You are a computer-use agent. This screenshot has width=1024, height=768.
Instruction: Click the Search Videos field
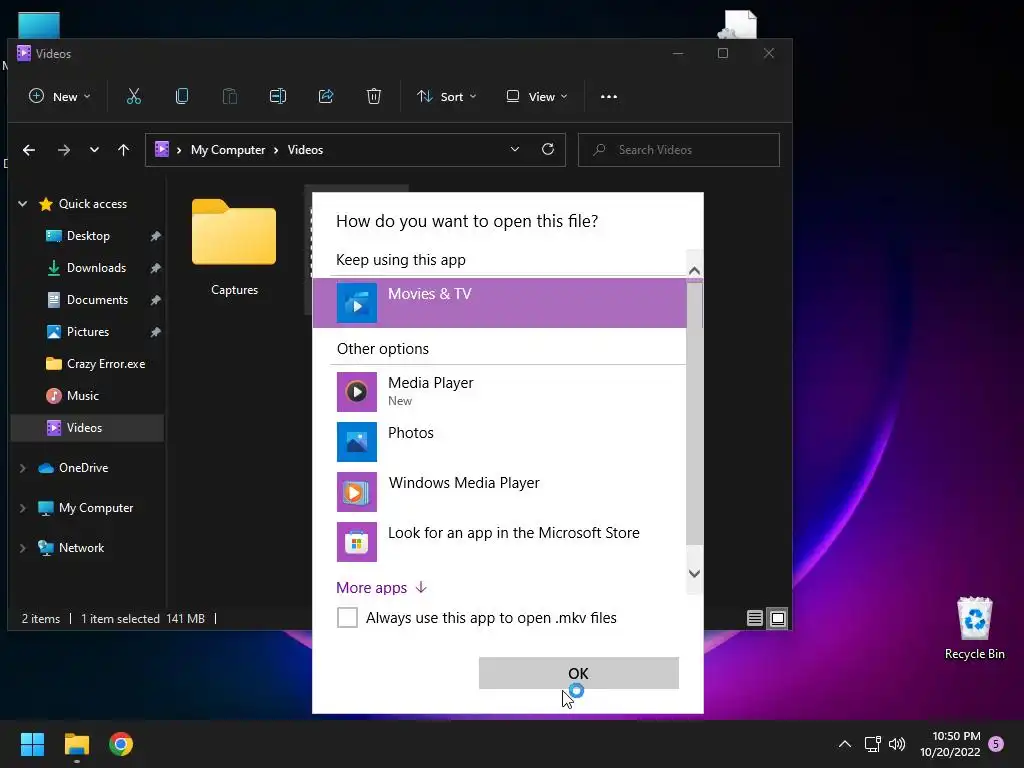click(x=679, y=150)
